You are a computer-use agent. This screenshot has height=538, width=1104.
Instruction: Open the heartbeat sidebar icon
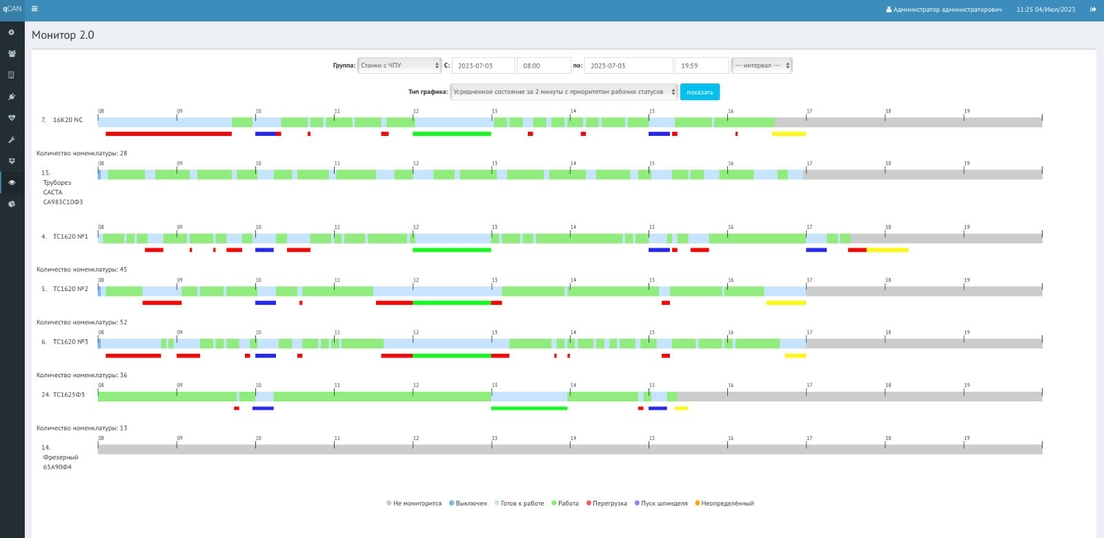11,118
